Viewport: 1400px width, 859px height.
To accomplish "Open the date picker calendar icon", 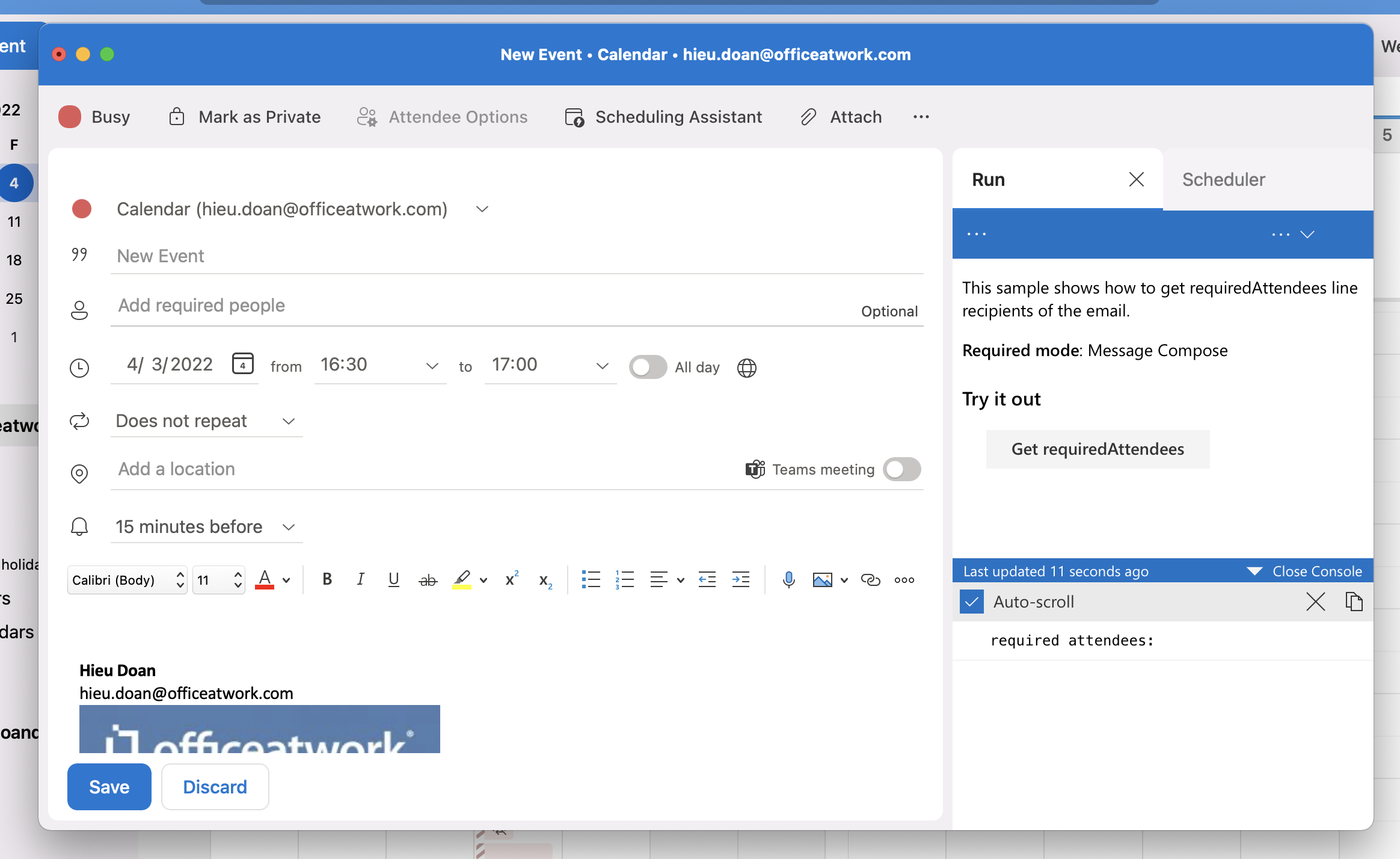I will point(243,364).
